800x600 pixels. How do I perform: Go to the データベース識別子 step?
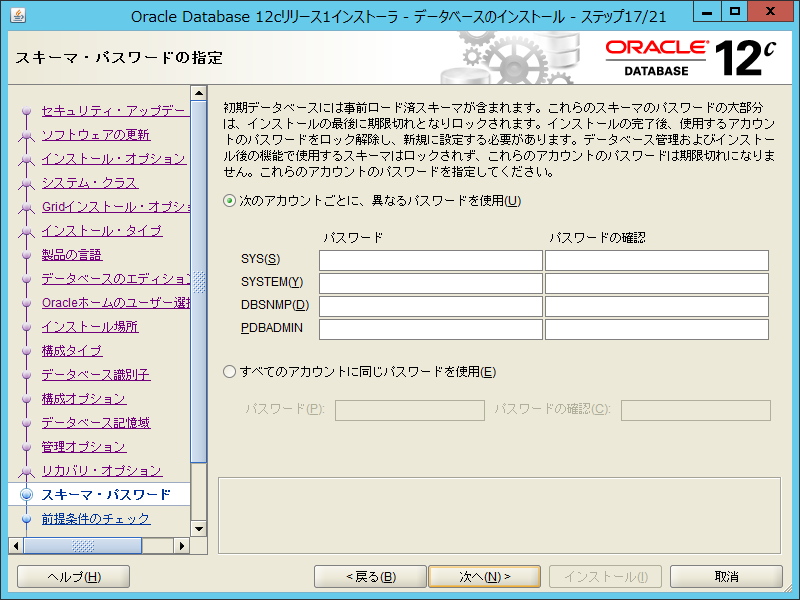(x=95, y=375)
